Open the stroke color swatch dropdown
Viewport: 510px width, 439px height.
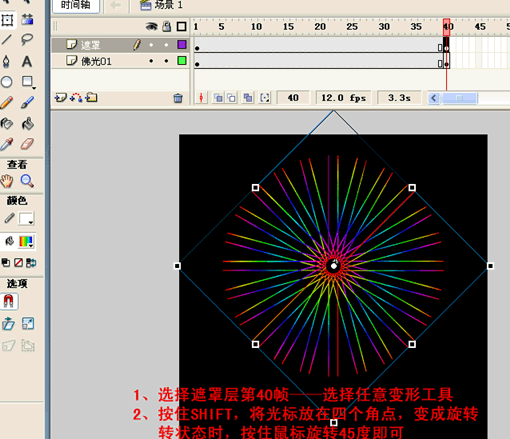pos(26,219)
